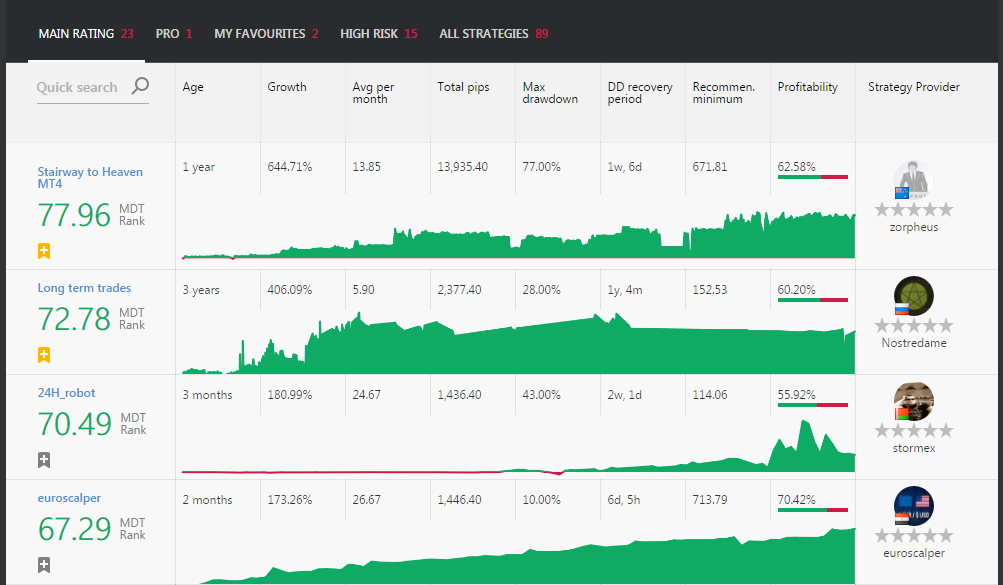Viewport: 1003px width, 585px height.
Task: Toggle favourite bookmark for Stairway to Heaven MT4
Action: (x=43, y=251)
